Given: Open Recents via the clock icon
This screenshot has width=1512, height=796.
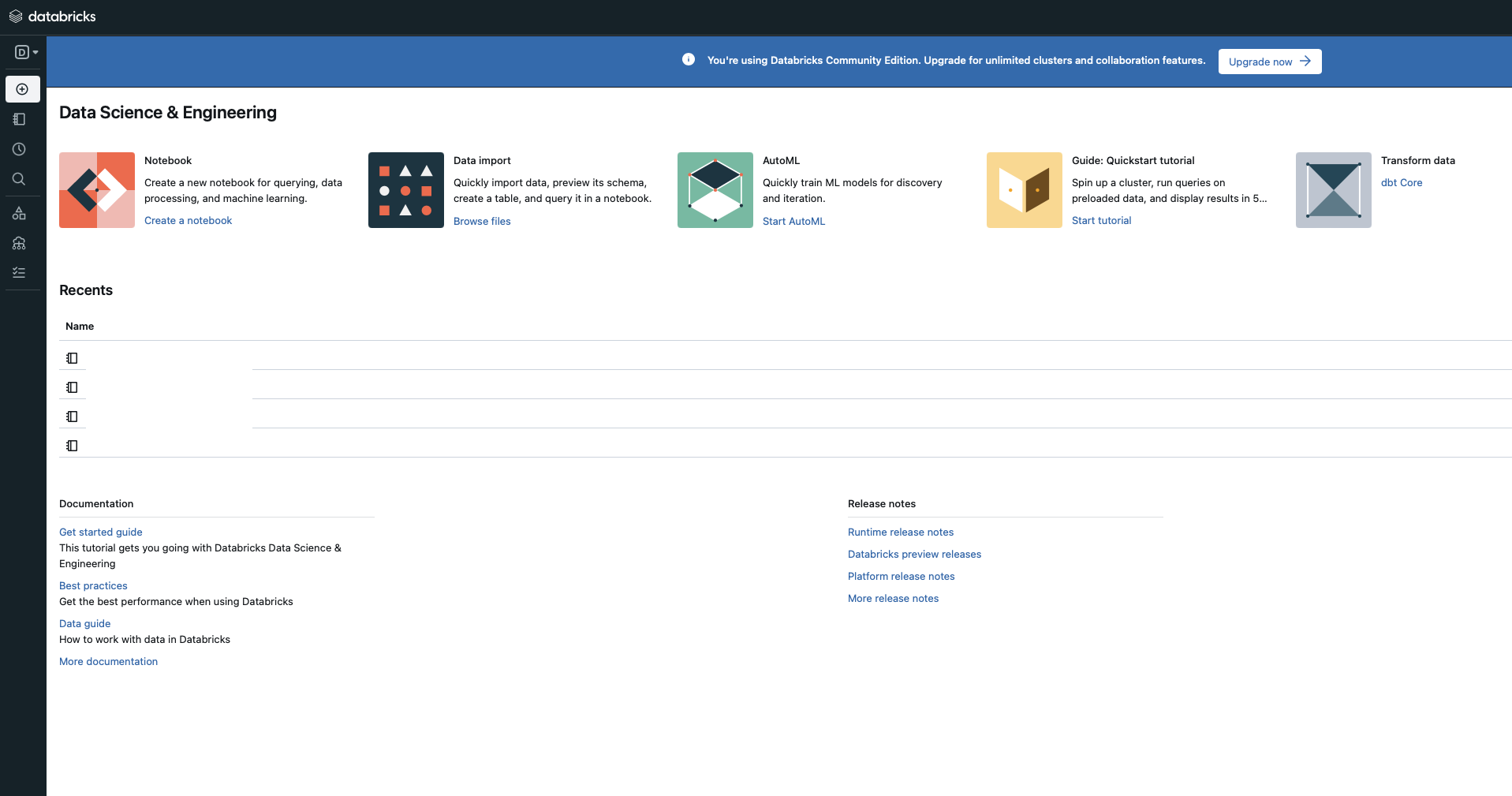Looking at the screenshot, I should coord(19,149).
